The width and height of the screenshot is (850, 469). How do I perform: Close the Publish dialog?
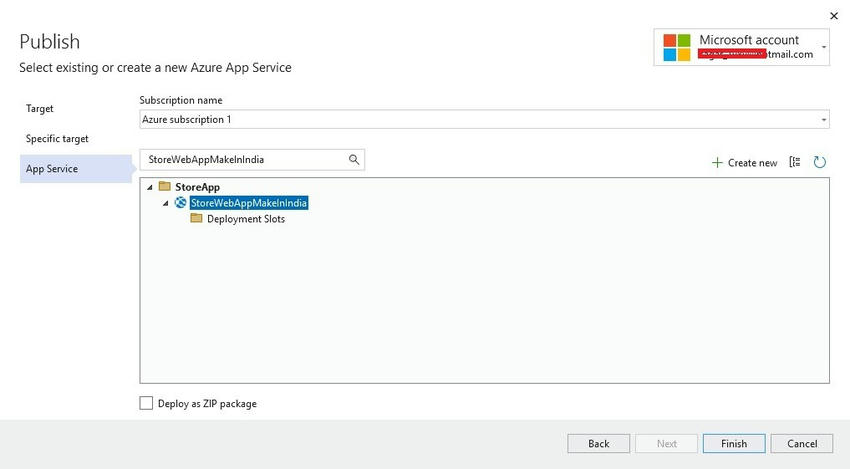coord(834,16)
